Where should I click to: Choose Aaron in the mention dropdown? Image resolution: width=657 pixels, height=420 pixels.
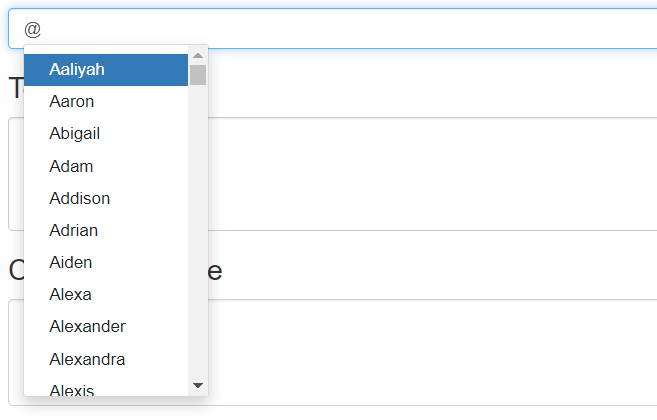[x=106, y=102]
